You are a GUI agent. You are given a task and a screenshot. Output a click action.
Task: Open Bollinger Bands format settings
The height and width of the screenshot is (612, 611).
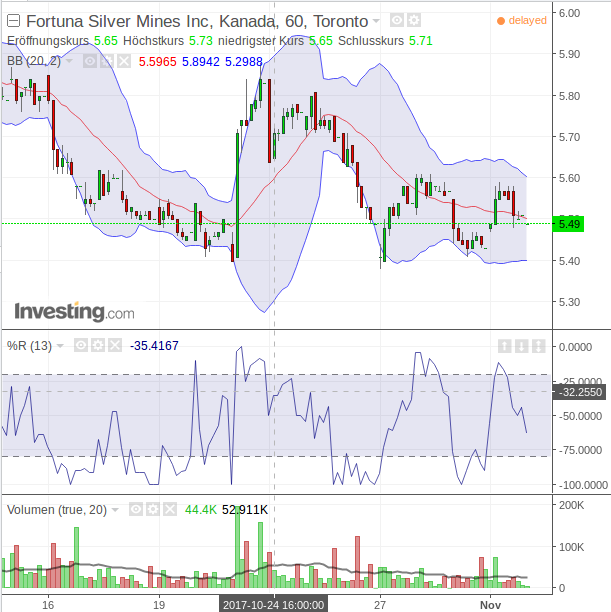[x=105, y=61]
